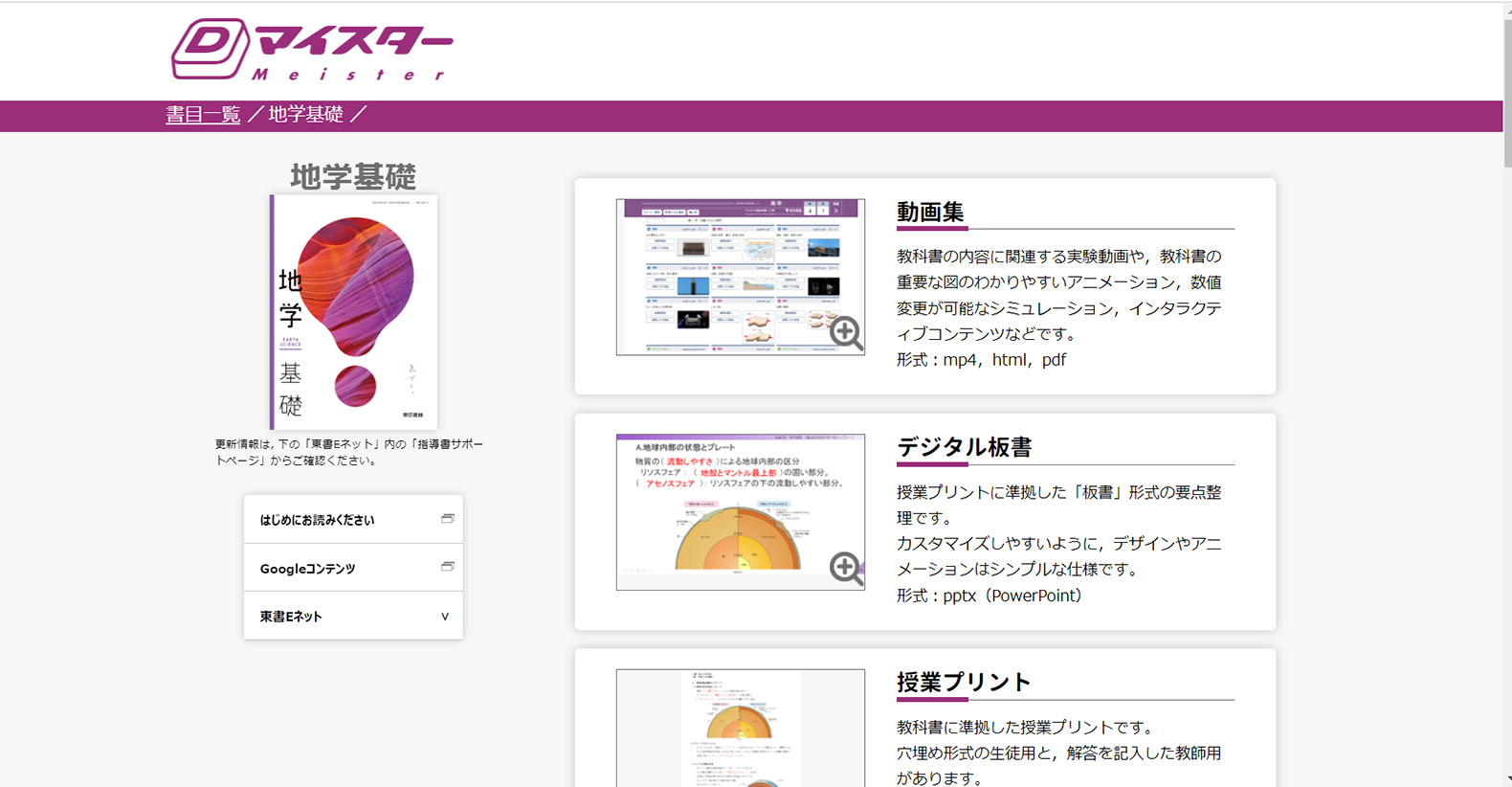The width and height of the screenshot is (1512, 787).
Task: Expand the 東書Eネット chevron arrow
Action: click(444, 617)
